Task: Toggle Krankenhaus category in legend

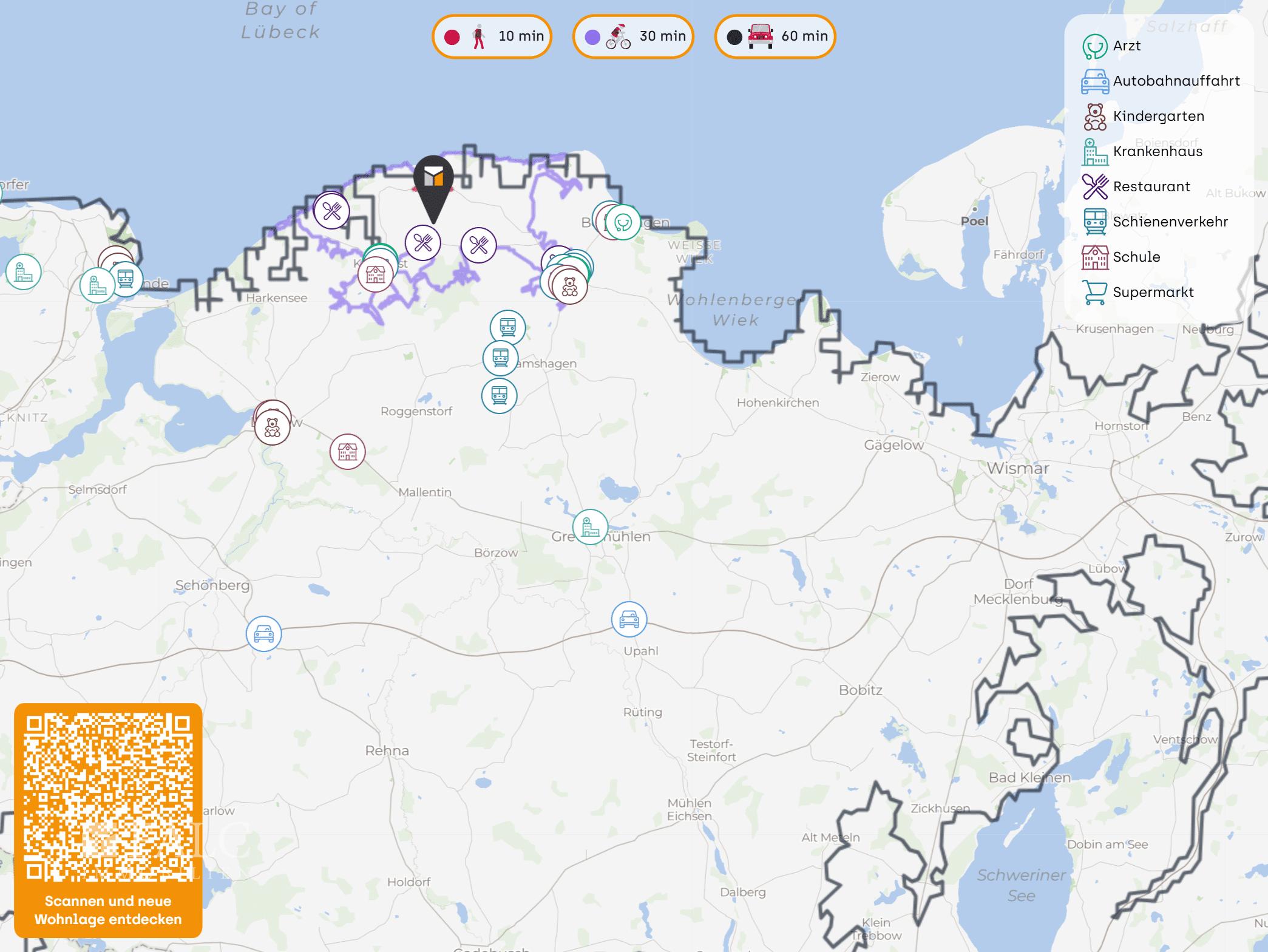Action: point(1142,152)
